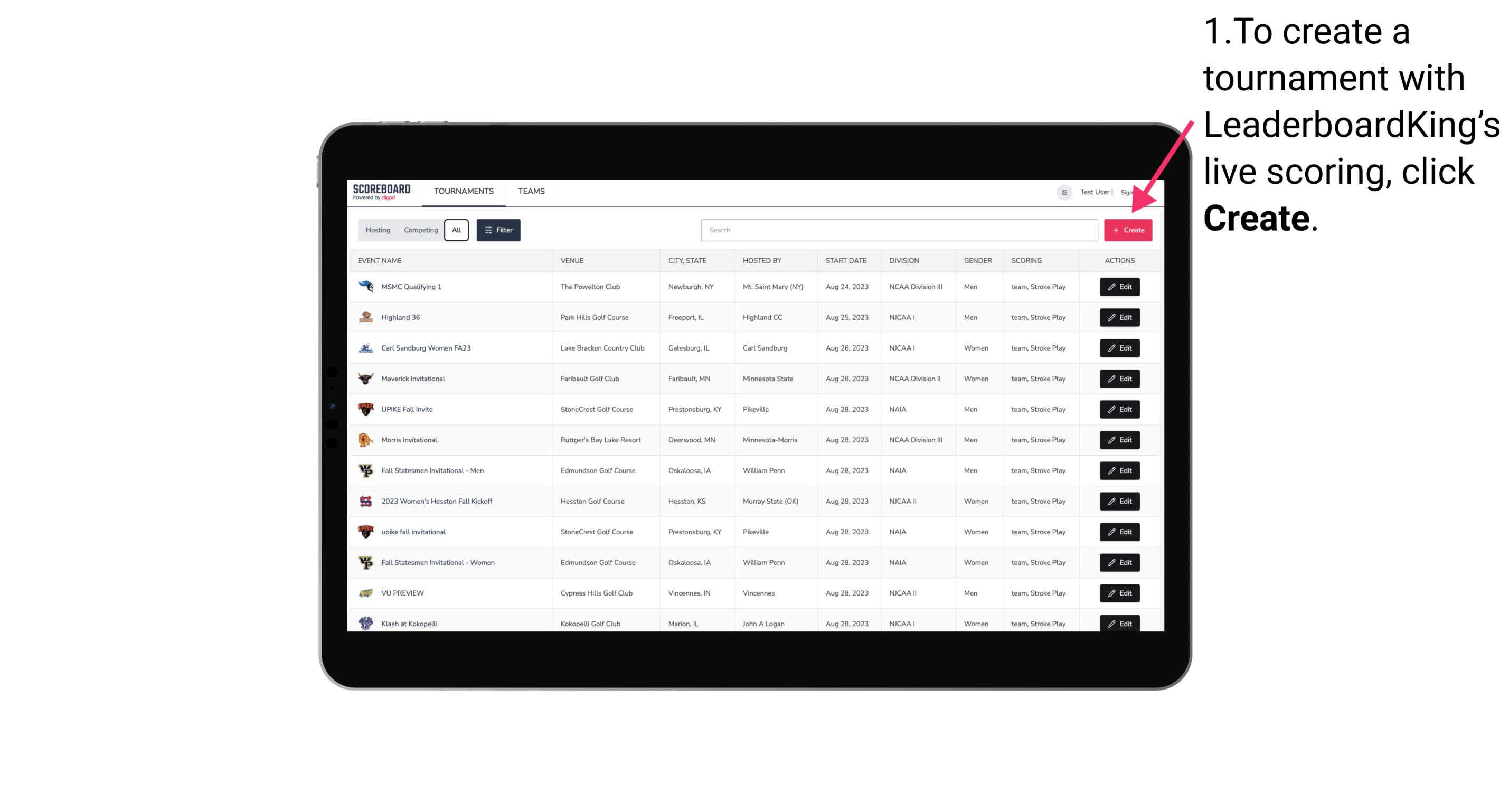Image resolution: width=1509 pixels, height=812 pixels.
Task: Expand the TOURNAMENTS navigation tab
Action: click(464, 191)
